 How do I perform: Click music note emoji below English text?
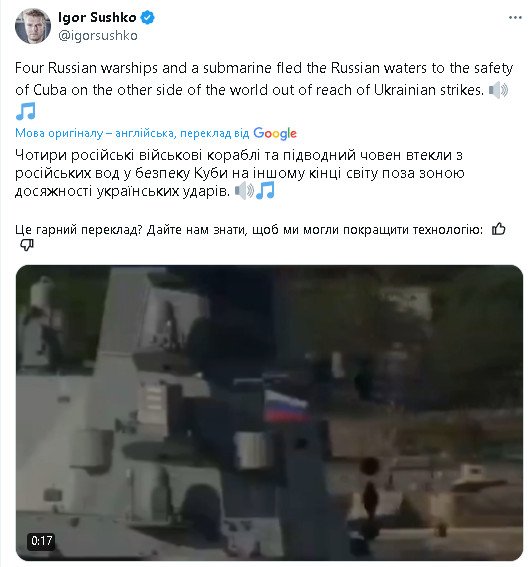pyautogui.click(x=26, y=111)
